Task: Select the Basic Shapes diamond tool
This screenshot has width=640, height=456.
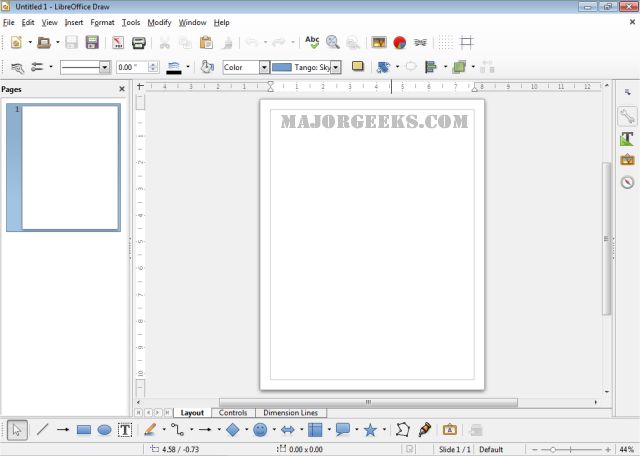Action: point(233,429)
